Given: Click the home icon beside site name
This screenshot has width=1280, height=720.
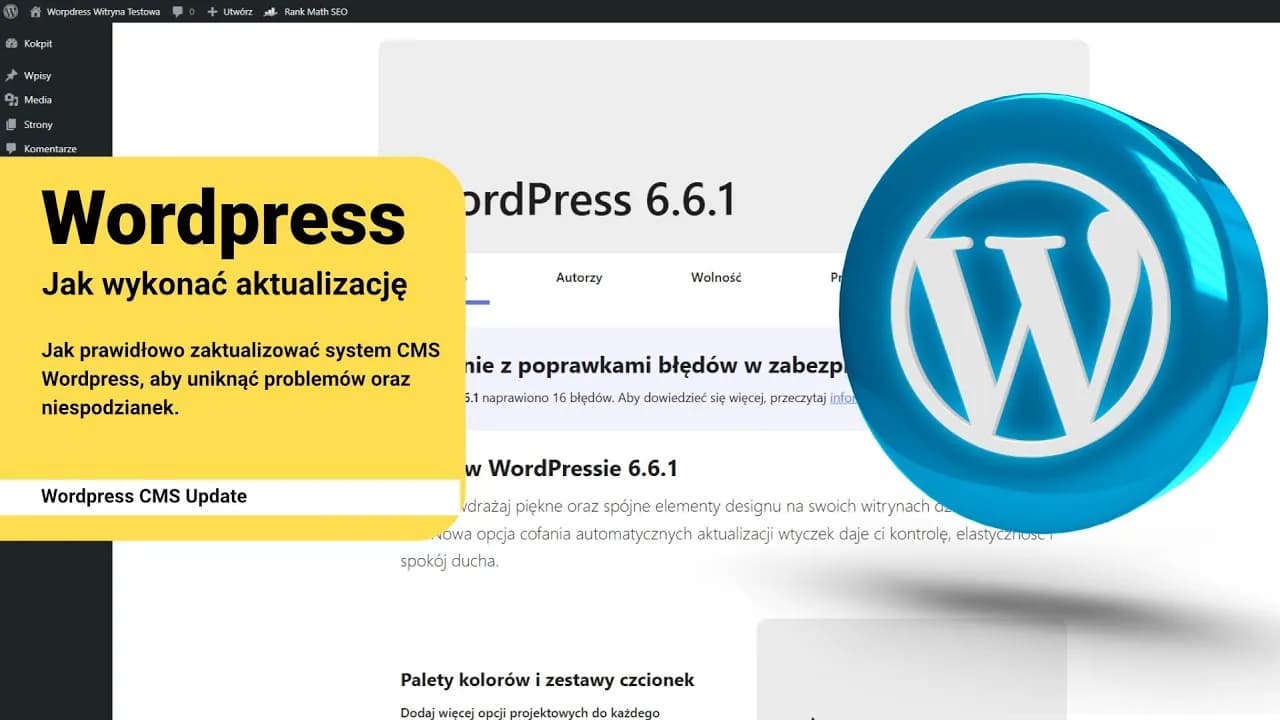Looking at the screenshot, I should tap(36, 12).
